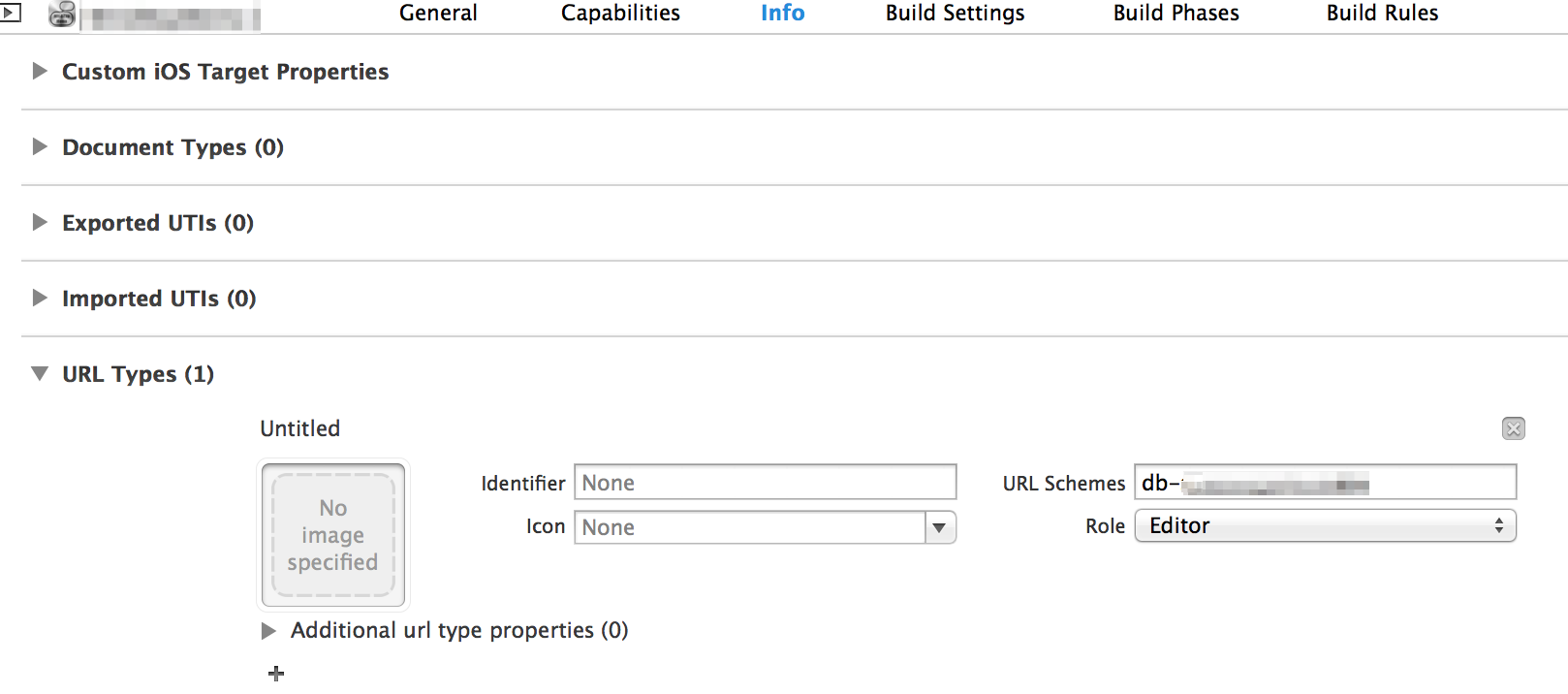Open the Icon combo box arrow
1568x694 pixels.
pos(939,527)
